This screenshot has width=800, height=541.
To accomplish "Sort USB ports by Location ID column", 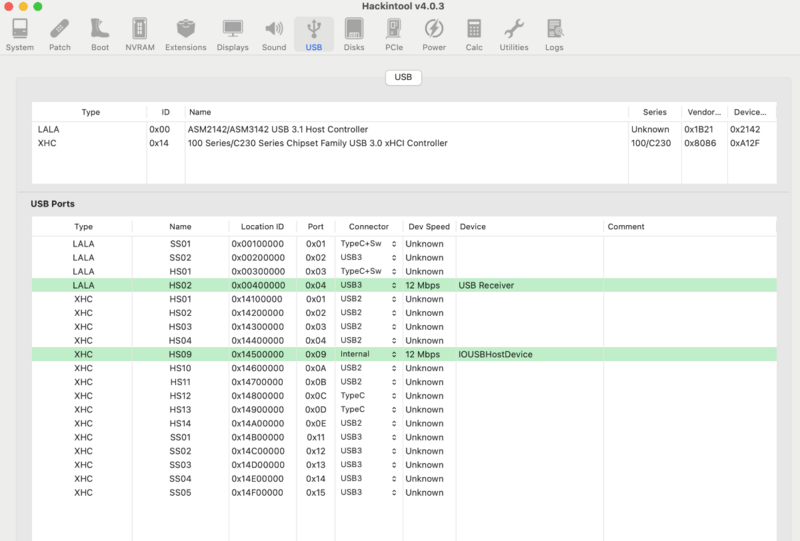I will coord(262,227).
